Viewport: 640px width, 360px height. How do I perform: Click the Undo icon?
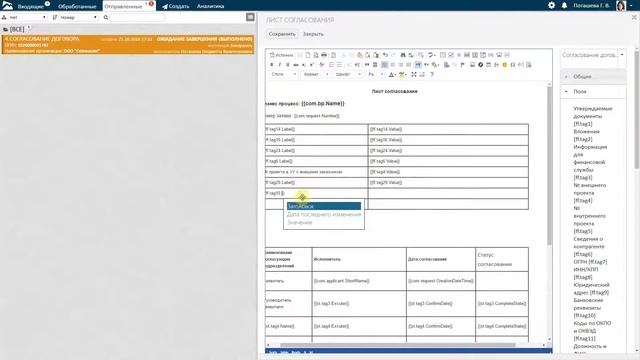point(385,55)
